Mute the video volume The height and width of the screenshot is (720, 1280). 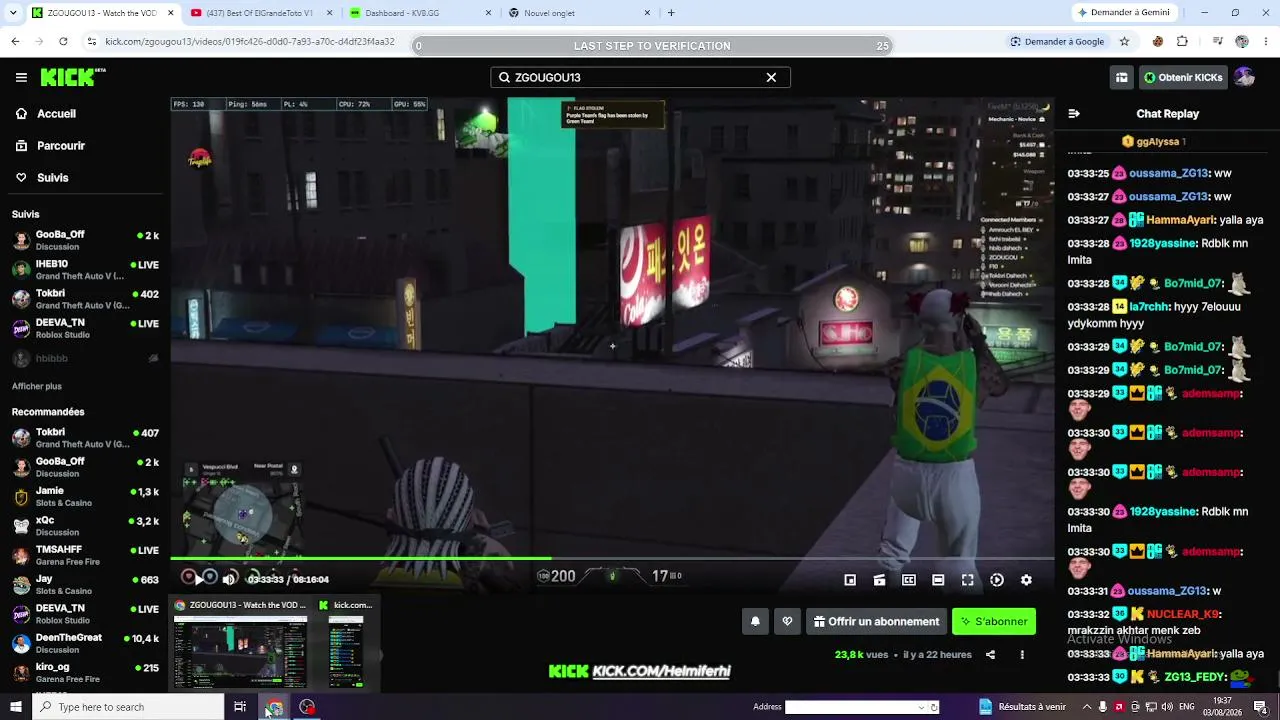pyautogui.click(x=229, y=579)
